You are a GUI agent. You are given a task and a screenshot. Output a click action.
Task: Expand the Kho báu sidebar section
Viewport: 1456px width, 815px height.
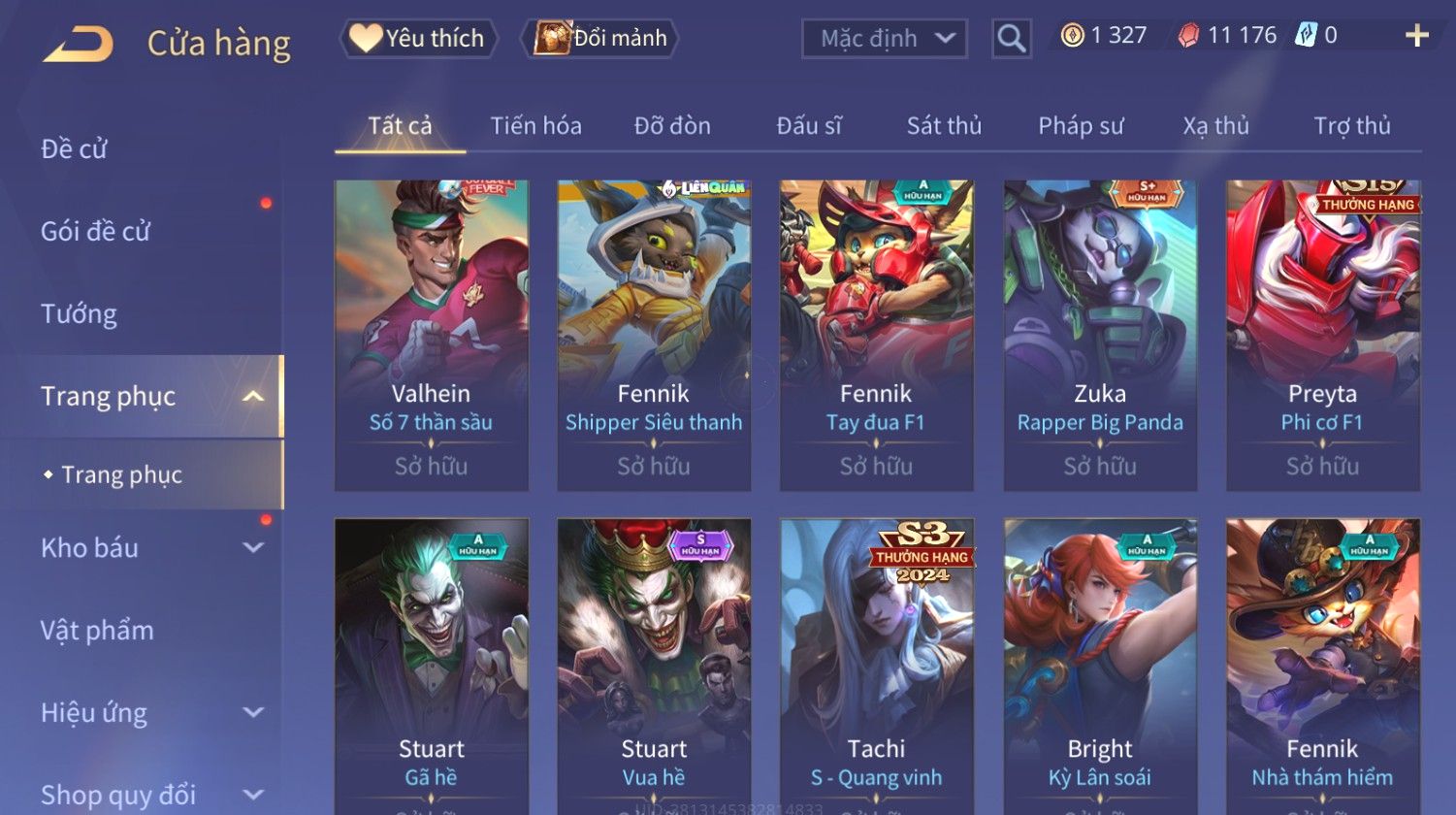tap(253, 547)
